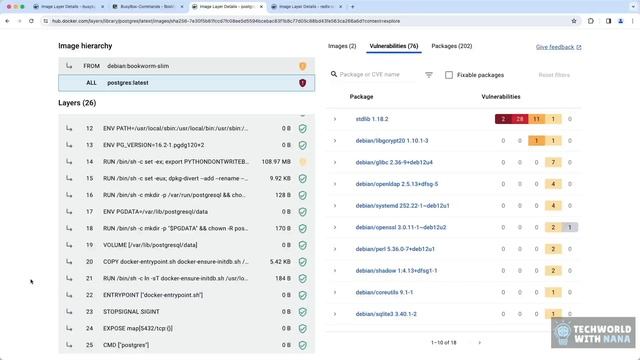Select layer 24 EXPOSE map[5432/tcp] row
Screen dimensions: 640x360
pyautogui.click(x=187, y=329)
